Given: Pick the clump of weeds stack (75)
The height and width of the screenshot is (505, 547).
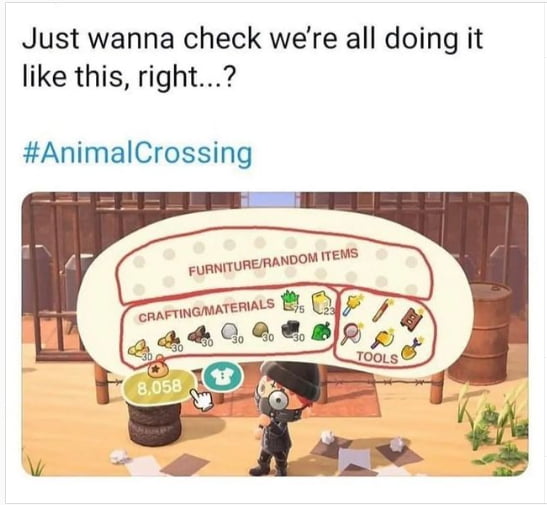Looking at the screenshot, I should [292, 301].
